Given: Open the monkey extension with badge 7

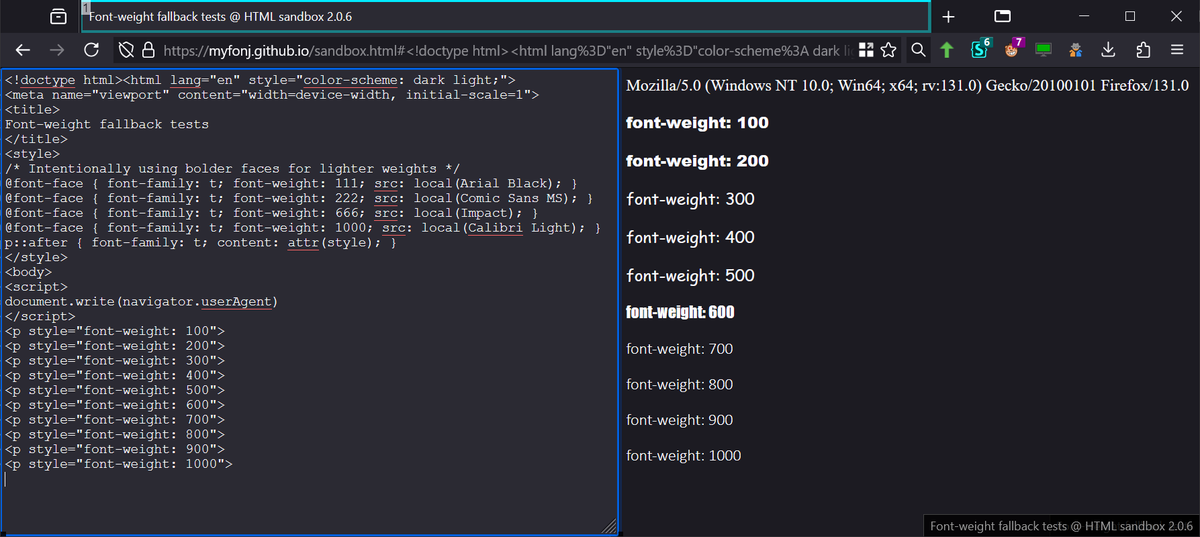Looking at the screenshot, I should tap(1013, 48).
